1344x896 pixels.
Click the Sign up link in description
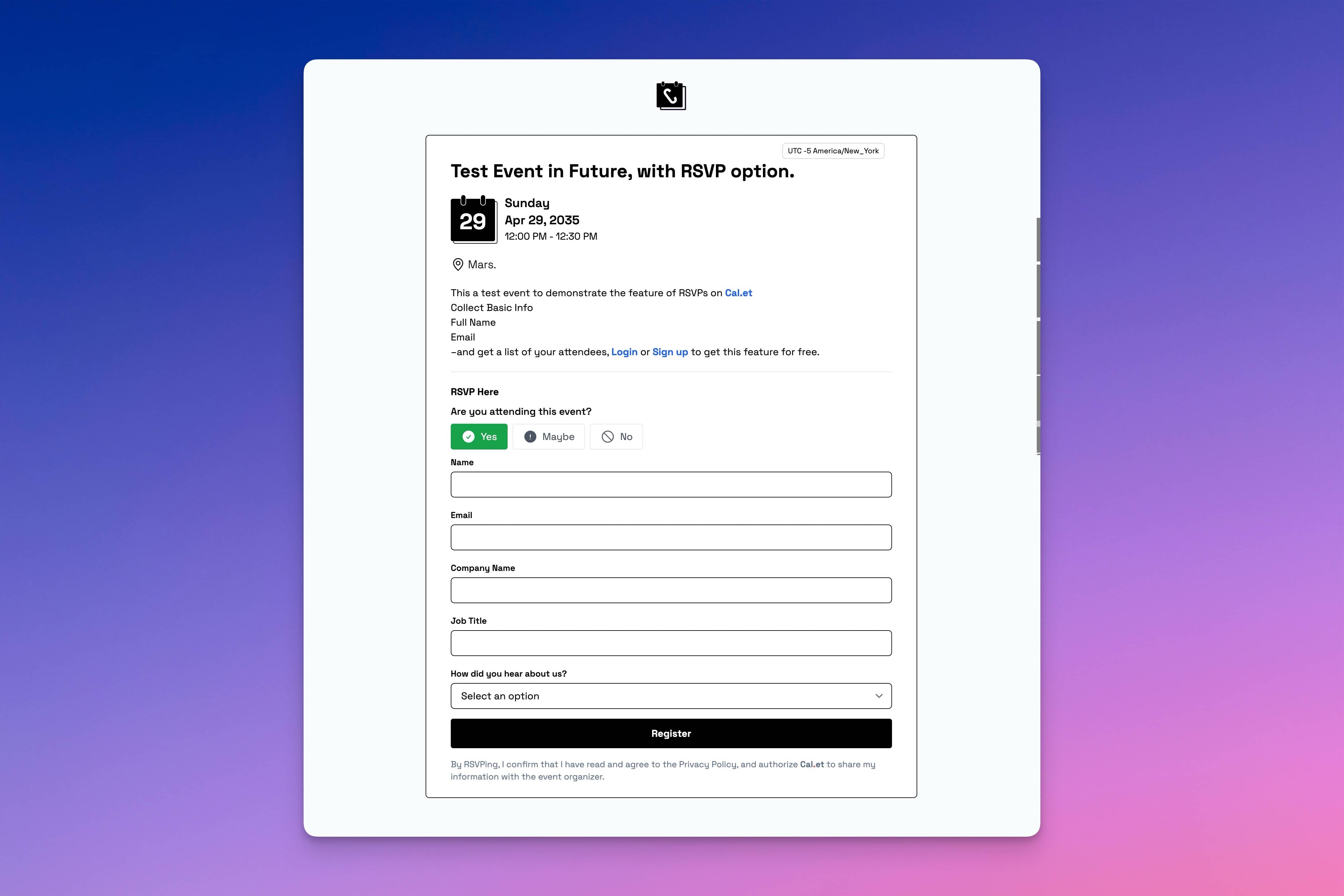pyautogui.click(x=669, y=351)
